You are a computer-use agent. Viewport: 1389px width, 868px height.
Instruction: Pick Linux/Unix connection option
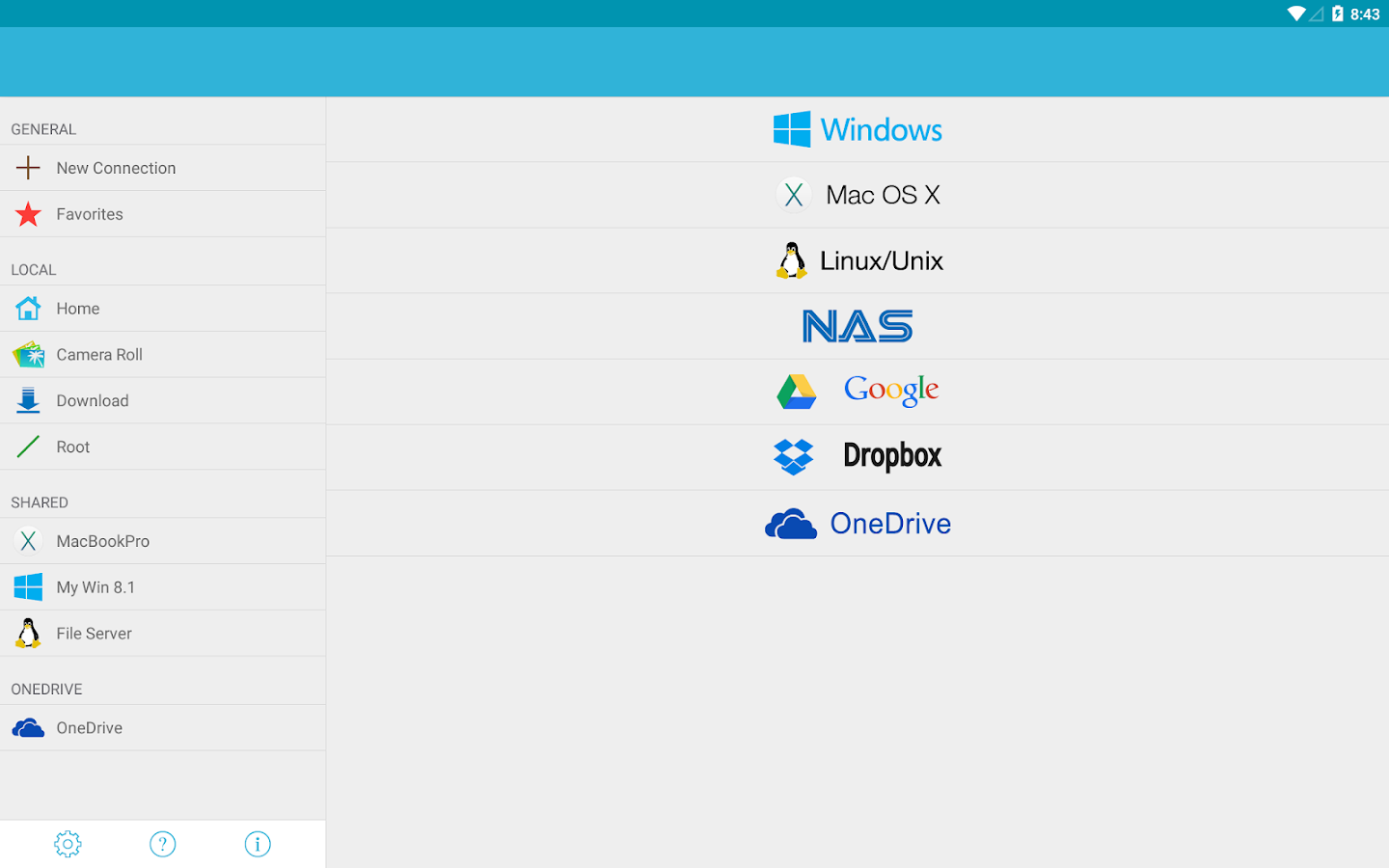point(858,260)
